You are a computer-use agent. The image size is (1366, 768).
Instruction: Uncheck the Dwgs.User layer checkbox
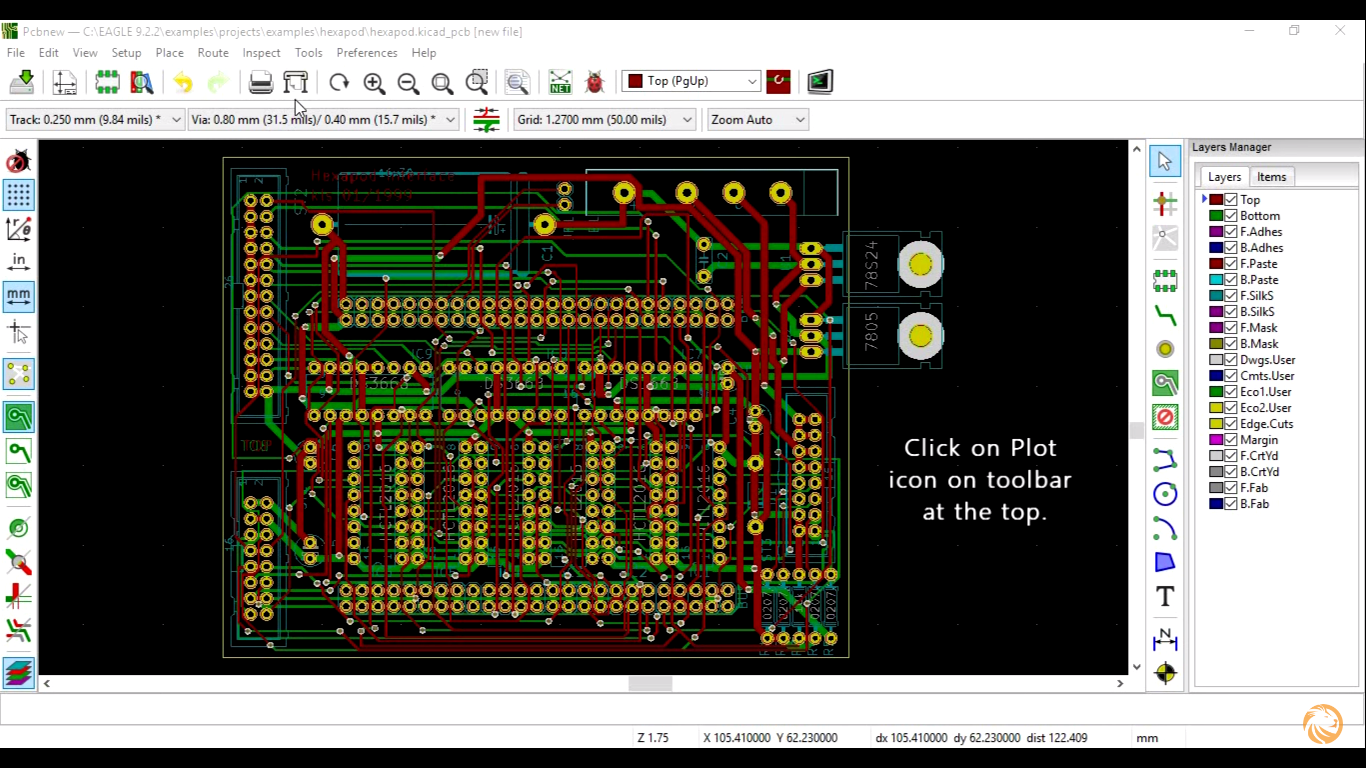pos(1231,360)
